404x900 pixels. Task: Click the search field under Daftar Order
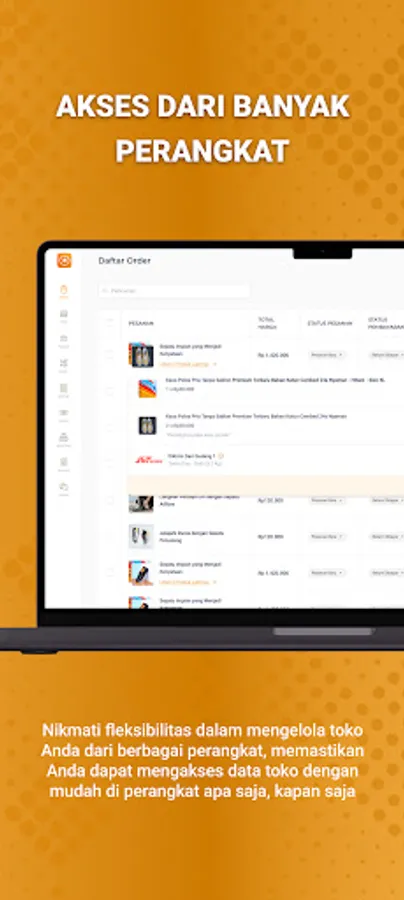[x=174, y=291]
